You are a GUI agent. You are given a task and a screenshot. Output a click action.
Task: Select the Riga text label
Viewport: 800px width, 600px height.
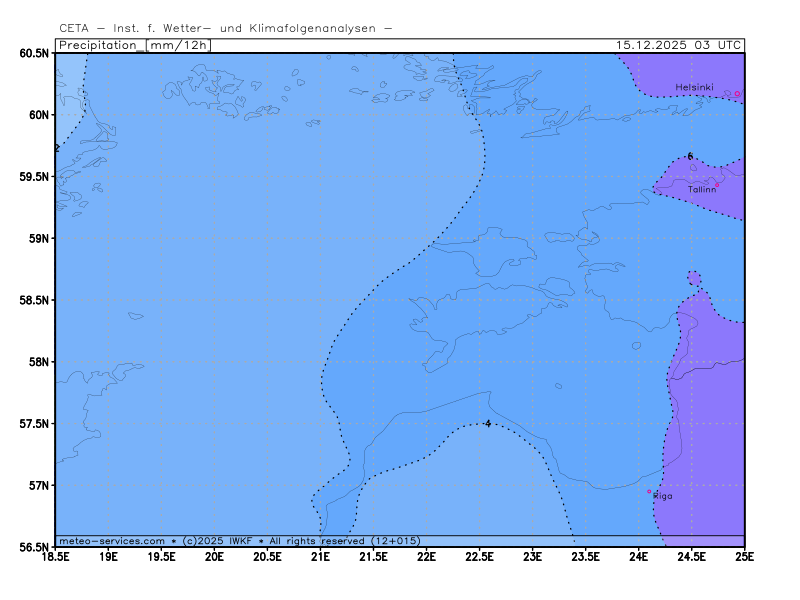point(663,496)
